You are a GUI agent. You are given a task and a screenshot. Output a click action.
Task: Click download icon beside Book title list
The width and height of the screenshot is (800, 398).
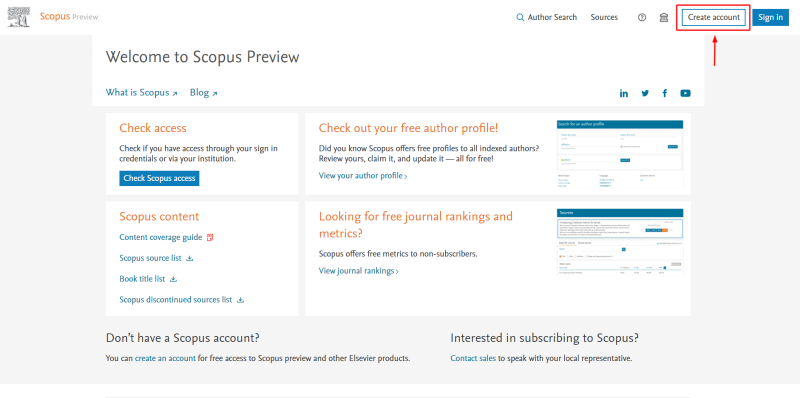pos(173,279)
